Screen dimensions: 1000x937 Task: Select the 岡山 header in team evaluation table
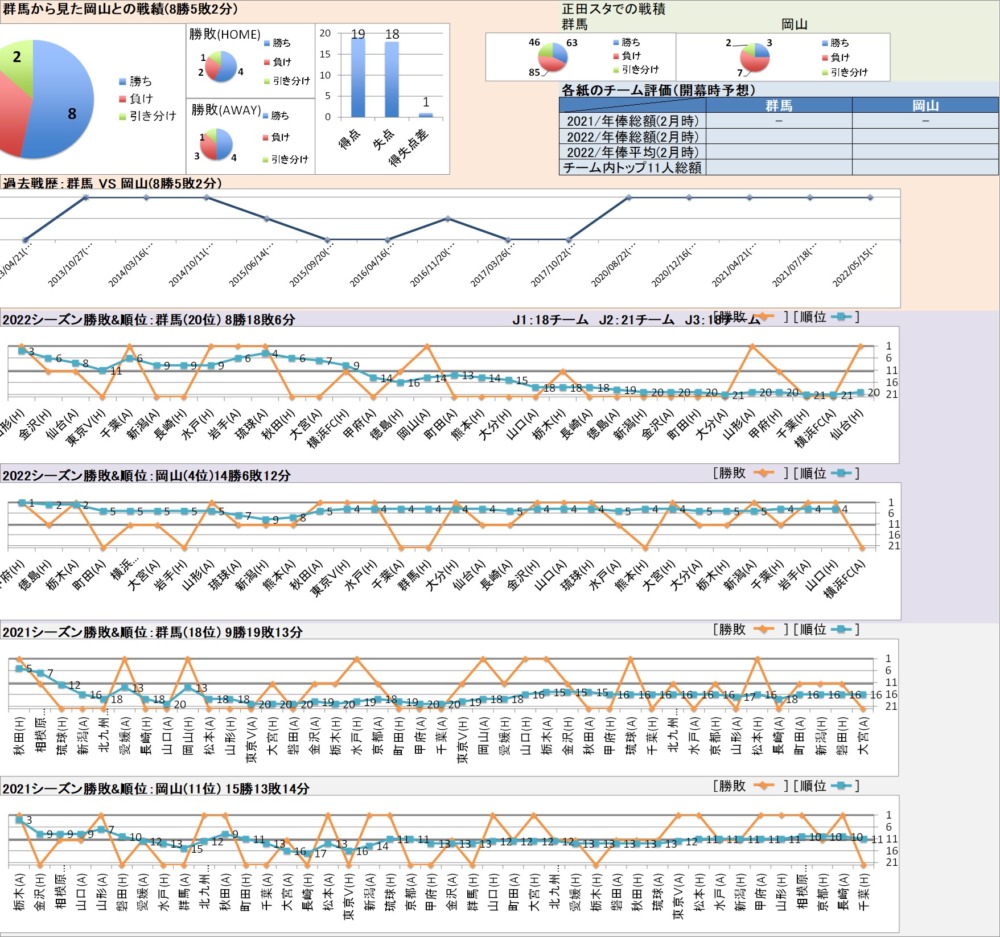click(925, 105)
